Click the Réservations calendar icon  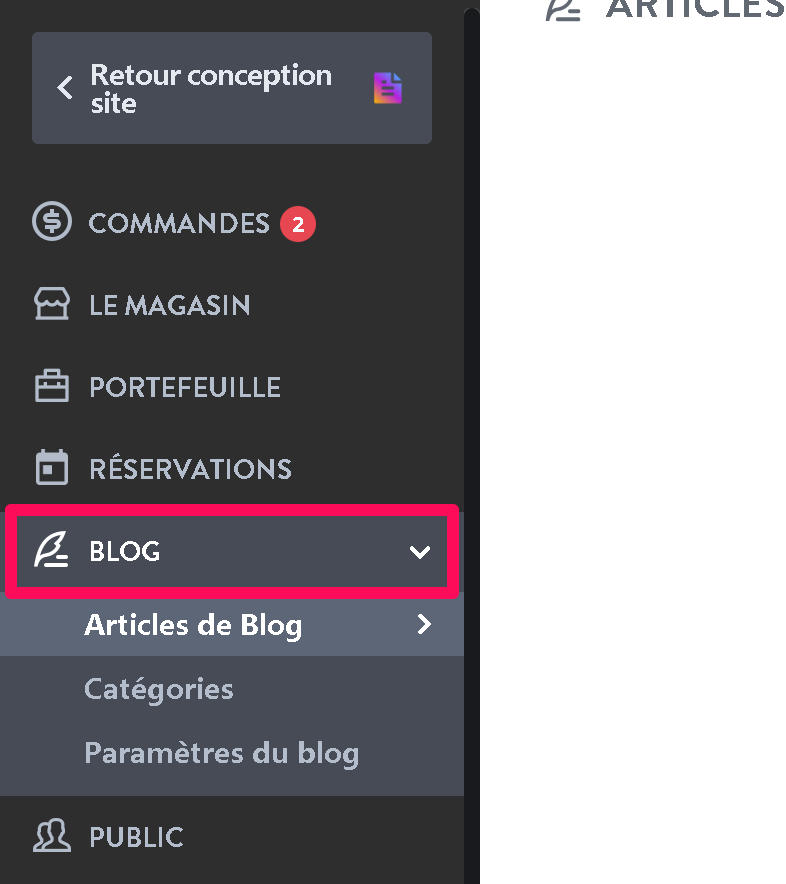pos(52,467)
